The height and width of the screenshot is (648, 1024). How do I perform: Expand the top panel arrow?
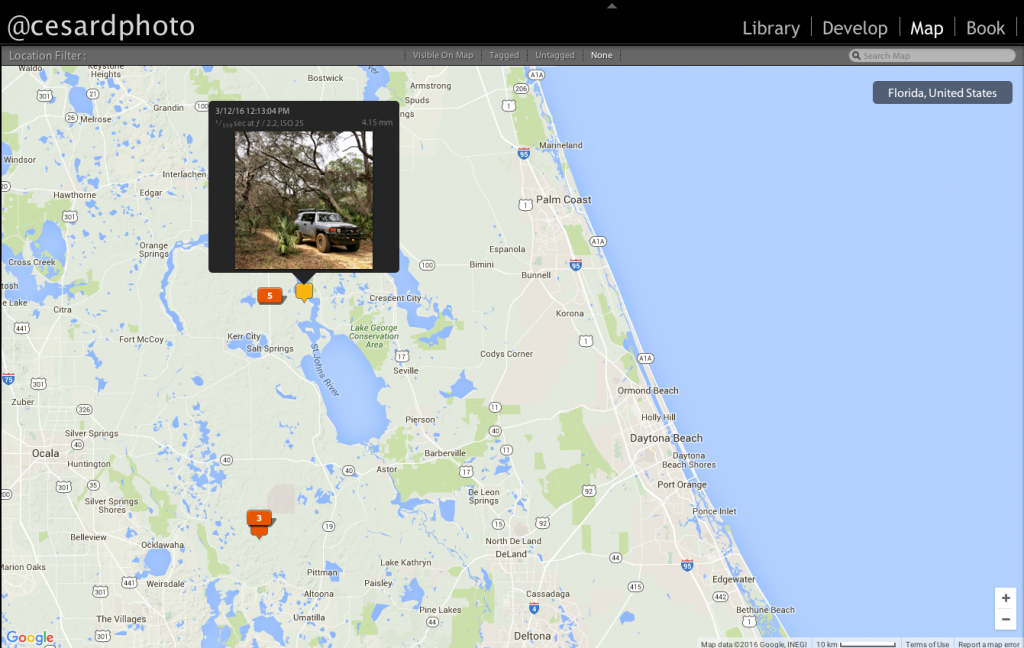click(x=612, y=5)
